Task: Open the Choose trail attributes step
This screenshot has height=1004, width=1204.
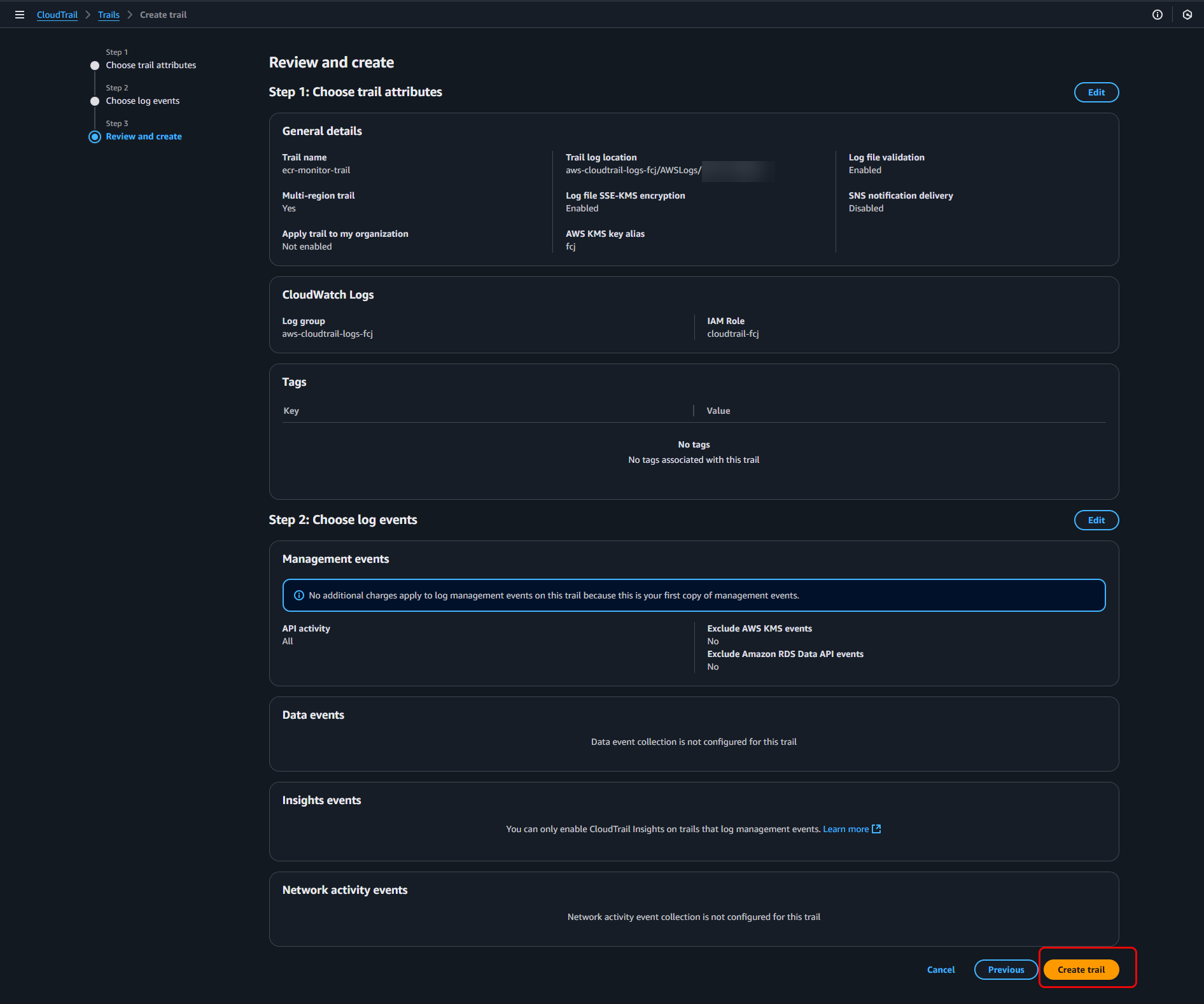Action: click(x=151, y=66)
